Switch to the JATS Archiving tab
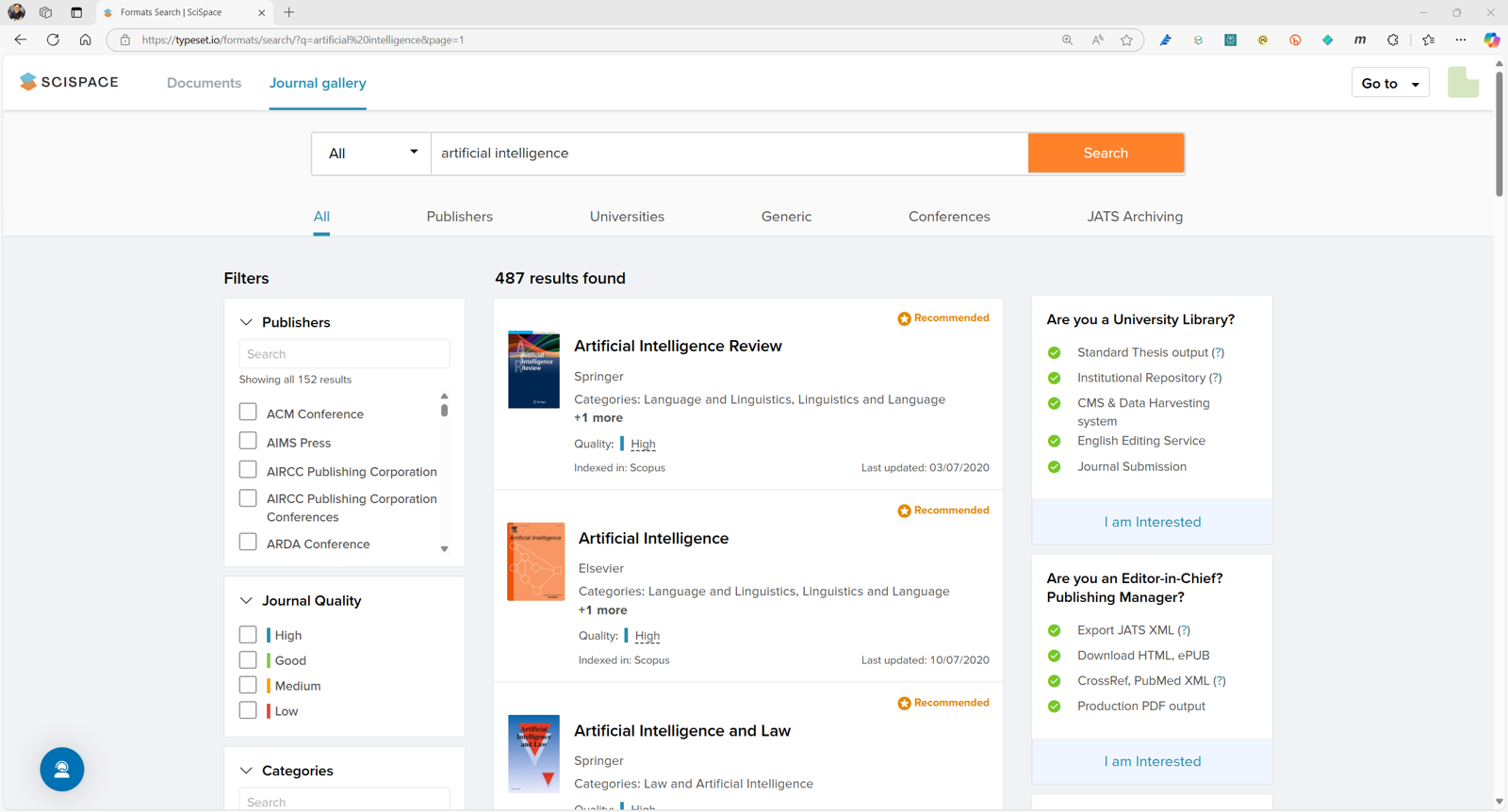The image size is (1508, 812). [x=1135, y=217]
